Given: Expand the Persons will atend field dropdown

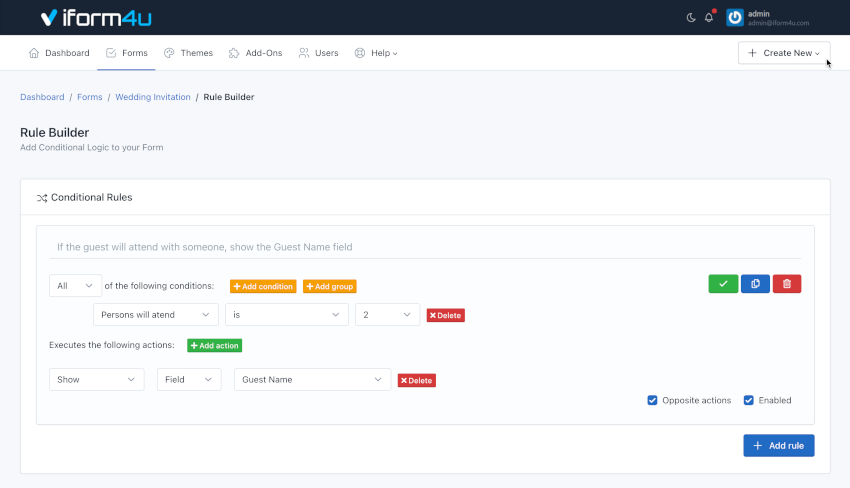Looking at the screenshot, I should point(155,315).
